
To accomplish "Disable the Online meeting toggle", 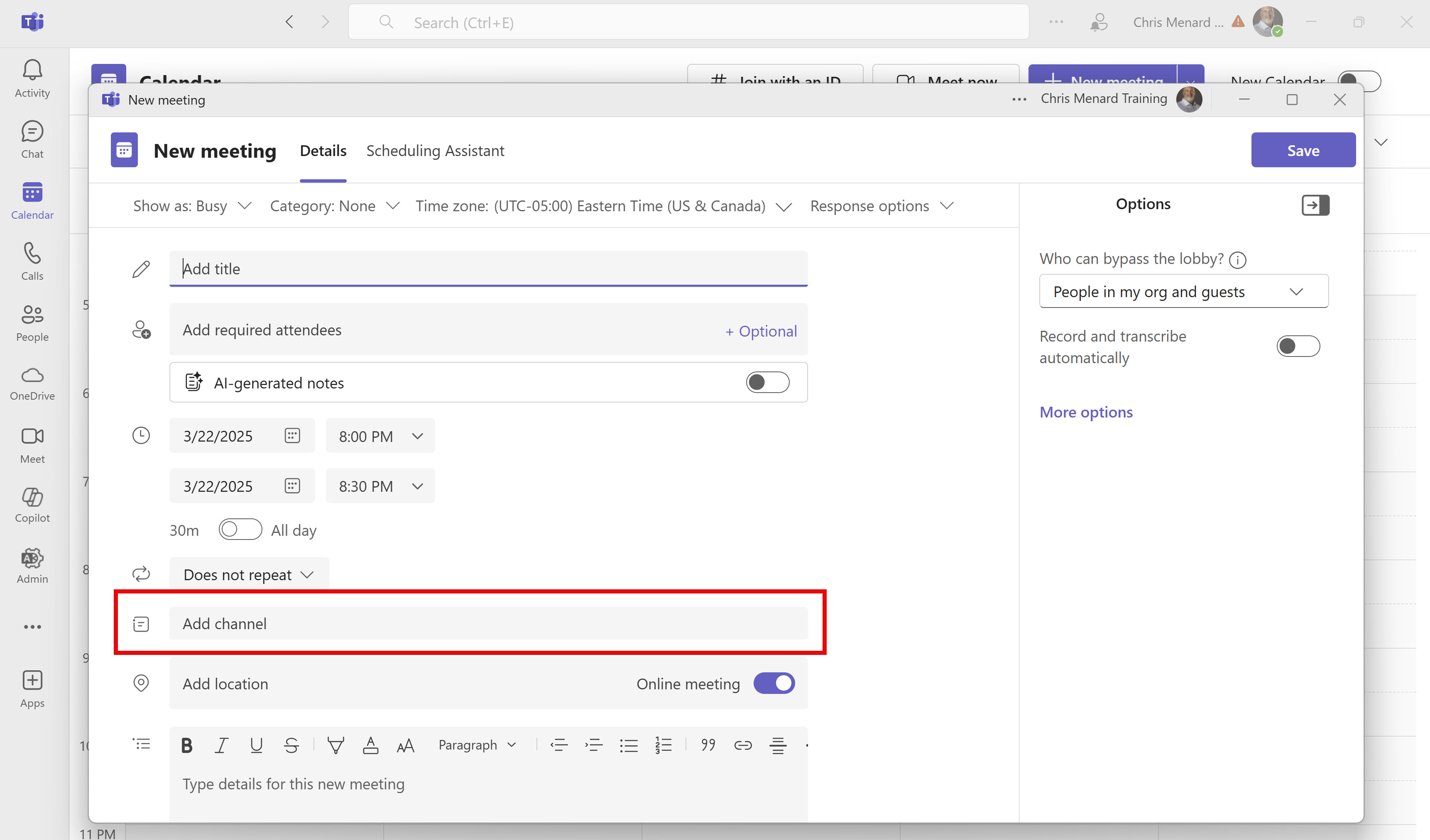I will [x=774, y=683].
